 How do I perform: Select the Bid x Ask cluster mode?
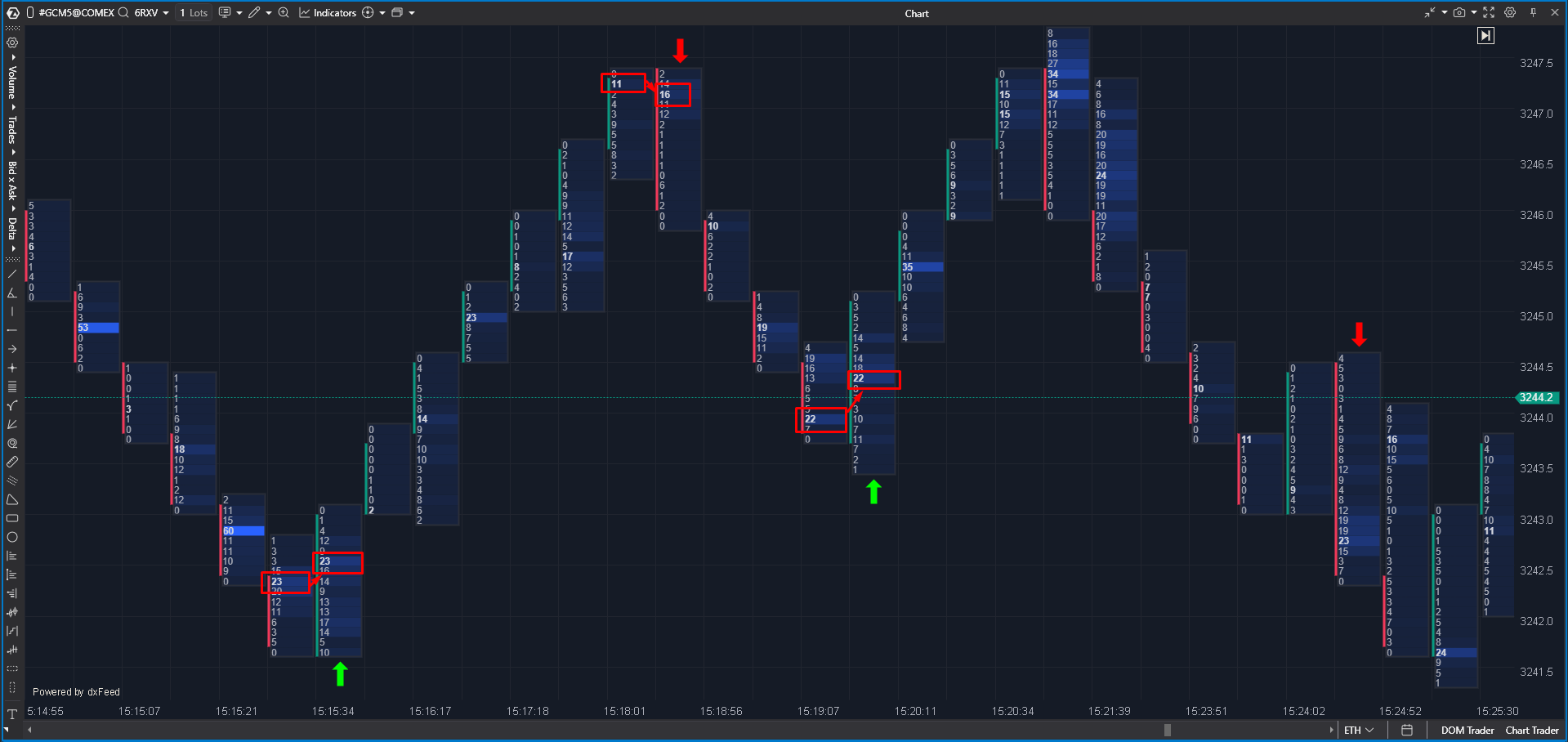click(12, 180)
